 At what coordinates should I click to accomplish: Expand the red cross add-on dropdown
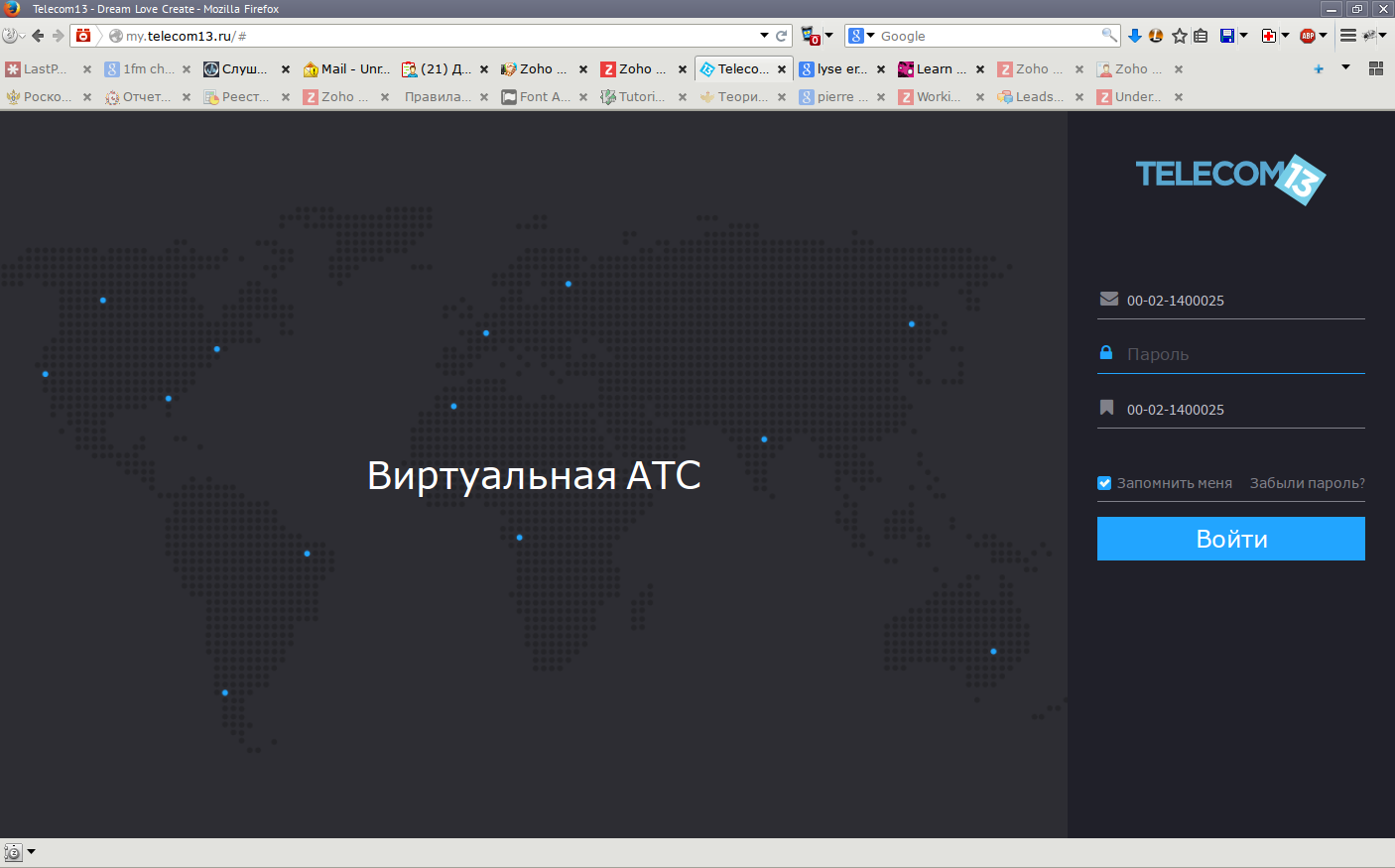(x=1285, y=36)
